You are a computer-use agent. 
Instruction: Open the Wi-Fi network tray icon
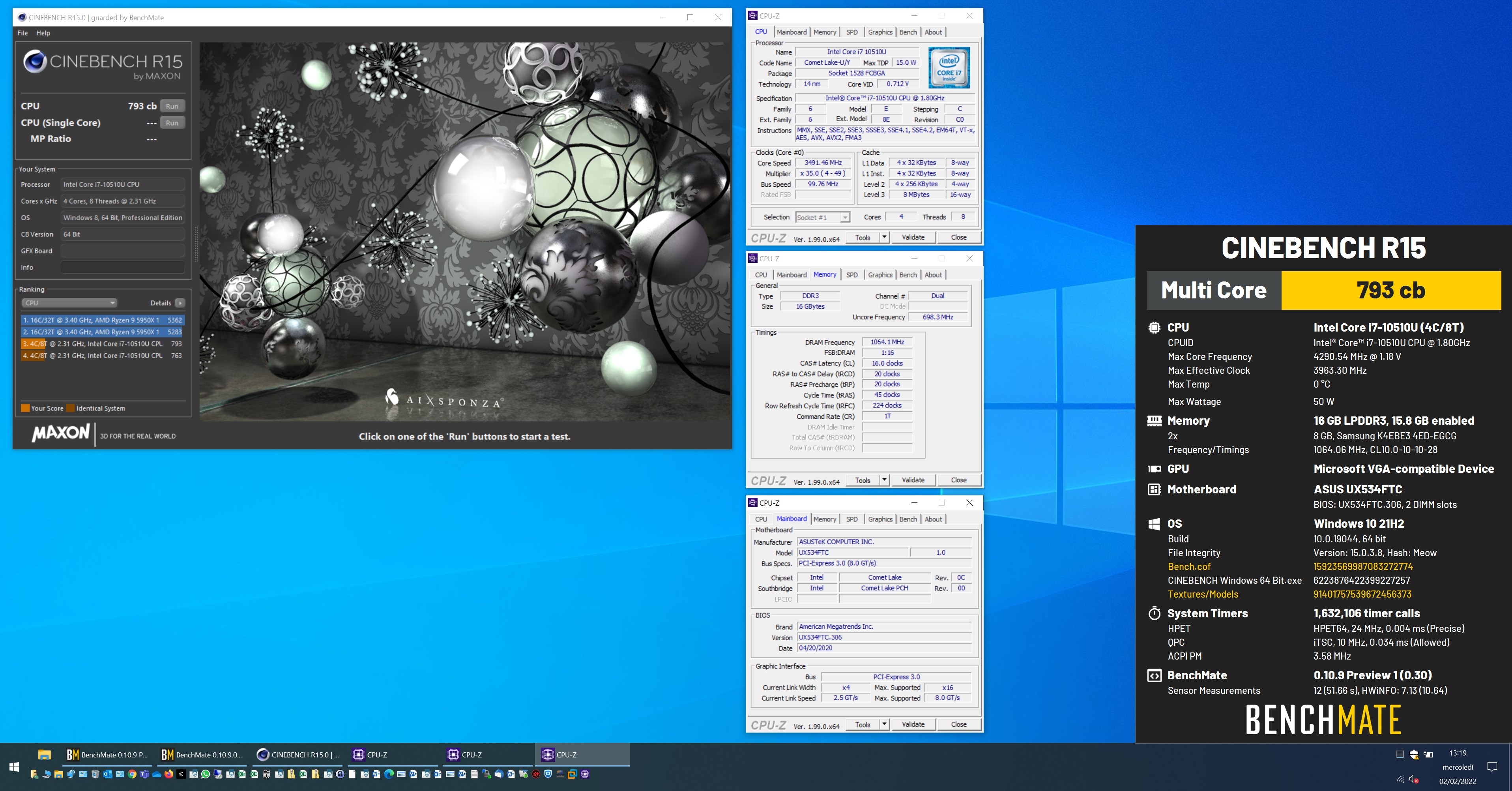pos(1400,779)
